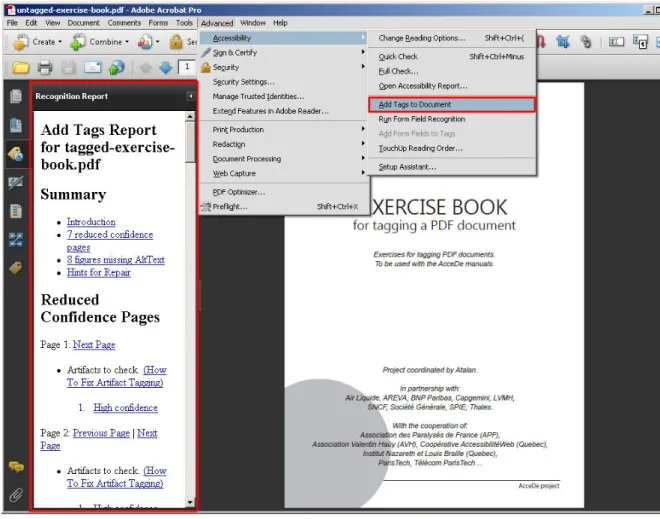Open 8 figures missing AltText link
Image resolution: width=660 pixels, height=519 pixels.
pyautogui.click(x=115, y=260)
